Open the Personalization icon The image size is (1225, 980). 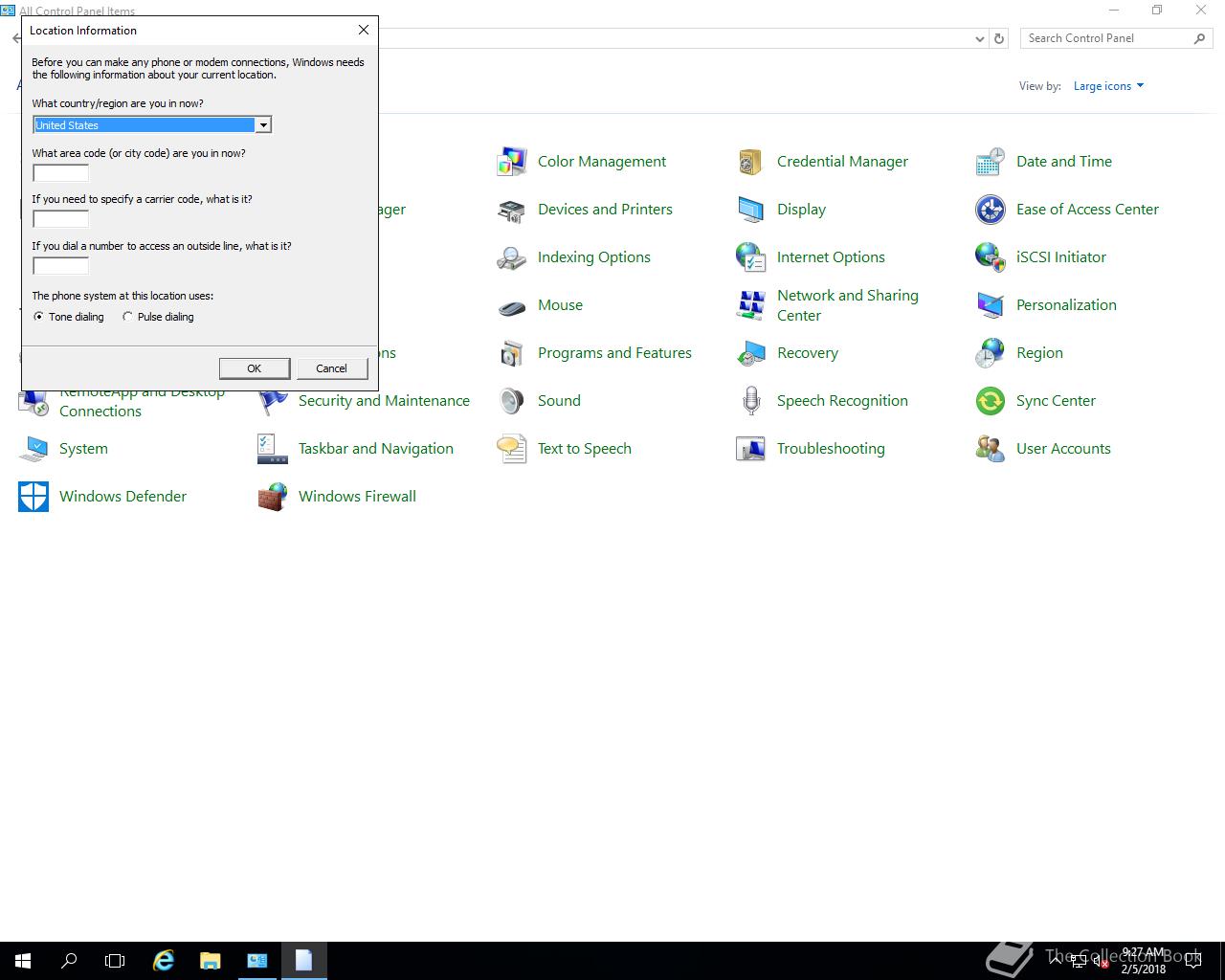991,305
